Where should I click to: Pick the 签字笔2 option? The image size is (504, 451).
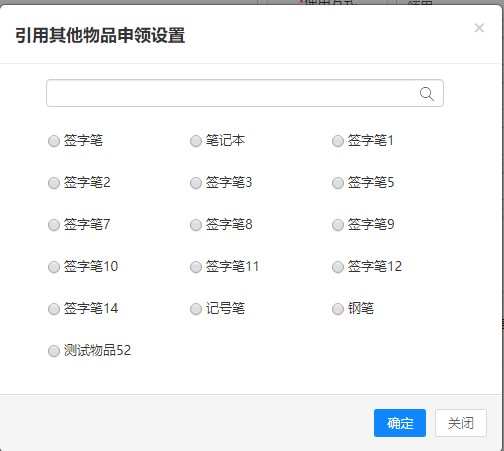pos(54,183)
